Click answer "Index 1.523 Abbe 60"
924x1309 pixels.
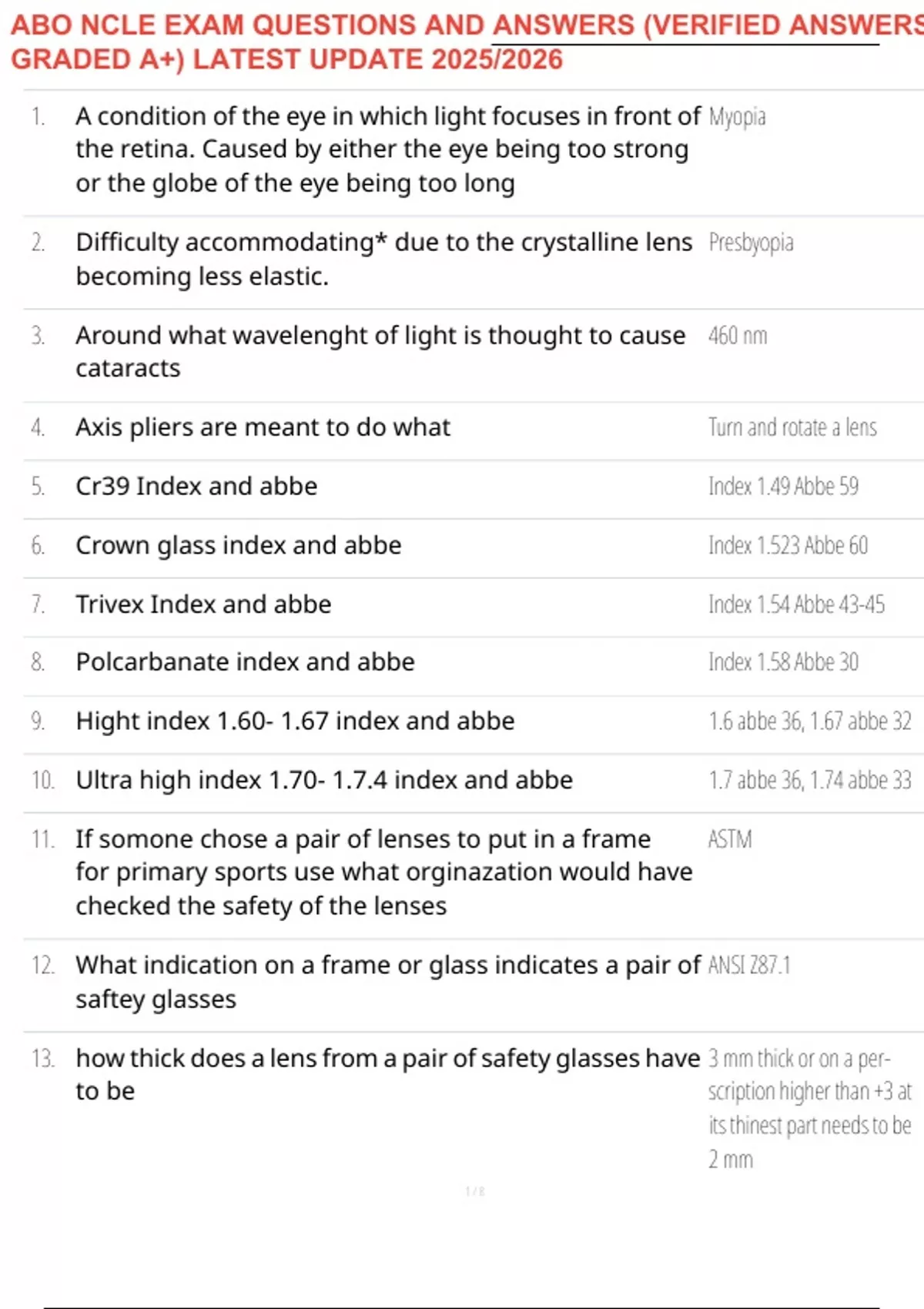(788, 546)
